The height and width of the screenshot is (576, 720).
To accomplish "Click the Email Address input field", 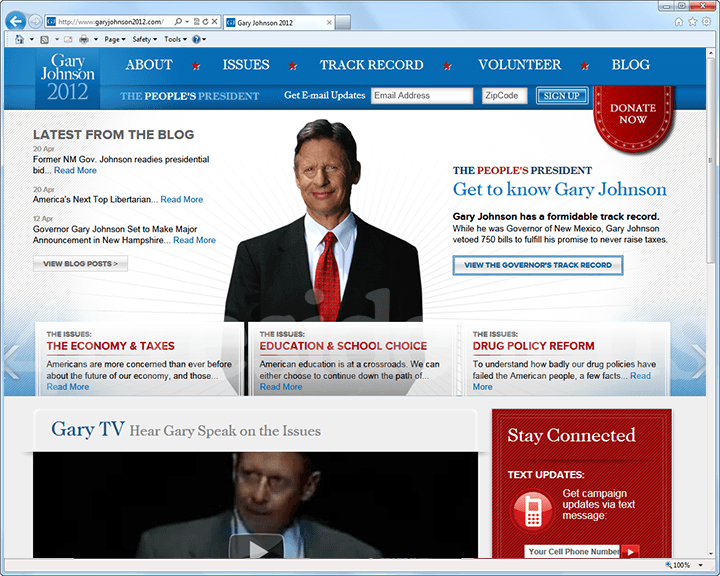I will (x=422, y=96).
